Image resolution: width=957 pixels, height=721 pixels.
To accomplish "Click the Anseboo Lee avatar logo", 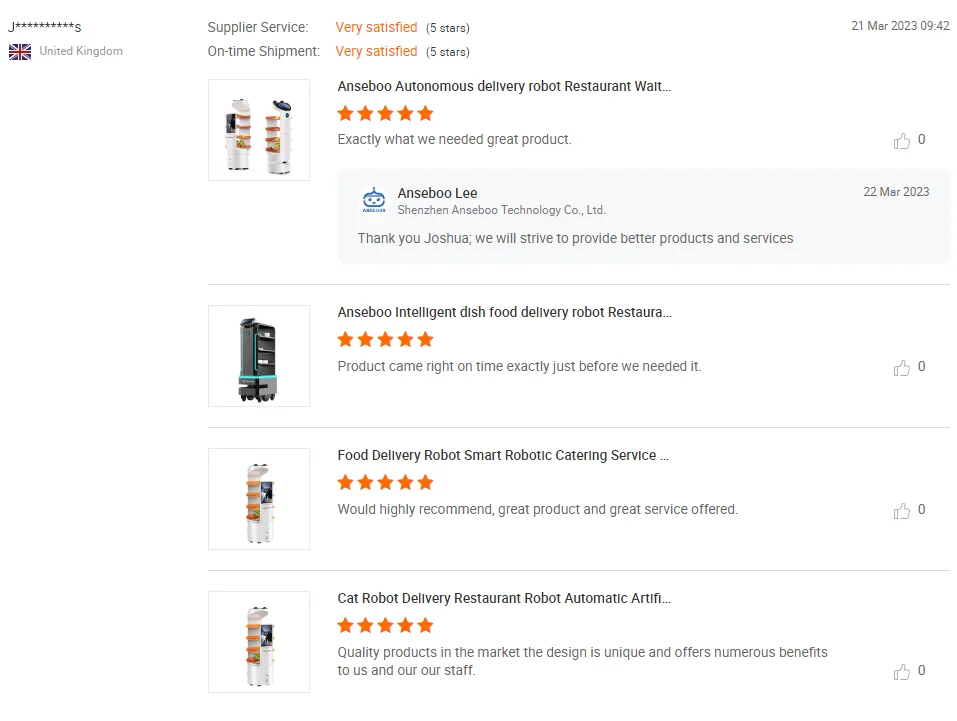I will point(373,201).
